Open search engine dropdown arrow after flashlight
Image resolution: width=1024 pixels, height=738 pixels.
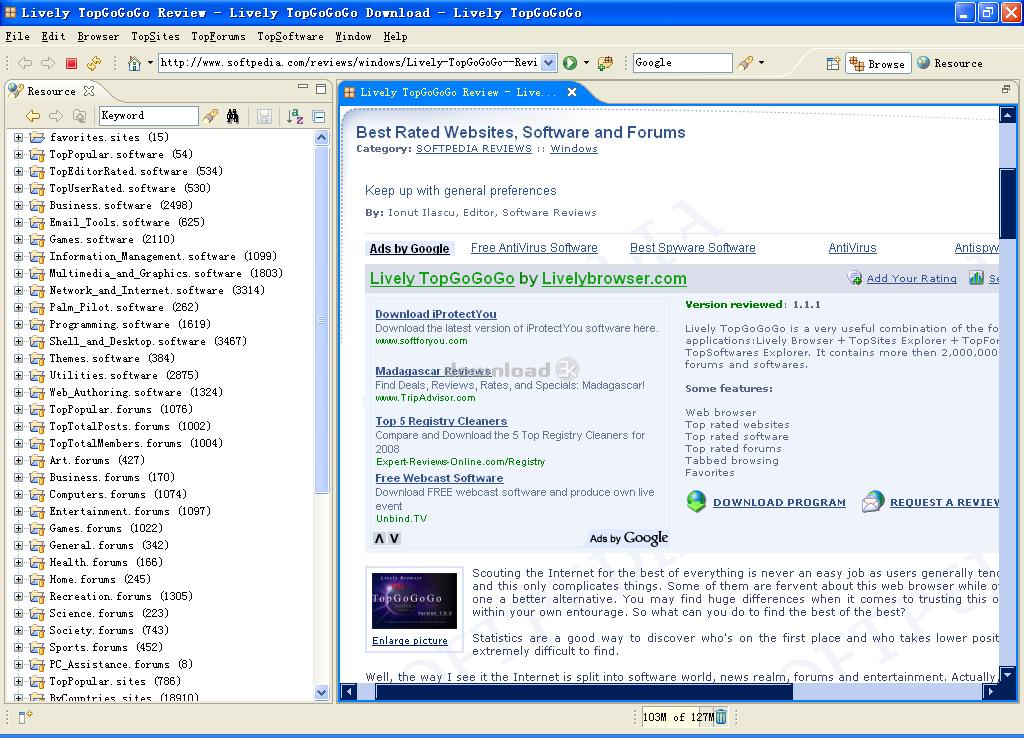pyautogui.click(x=761, y=63)
